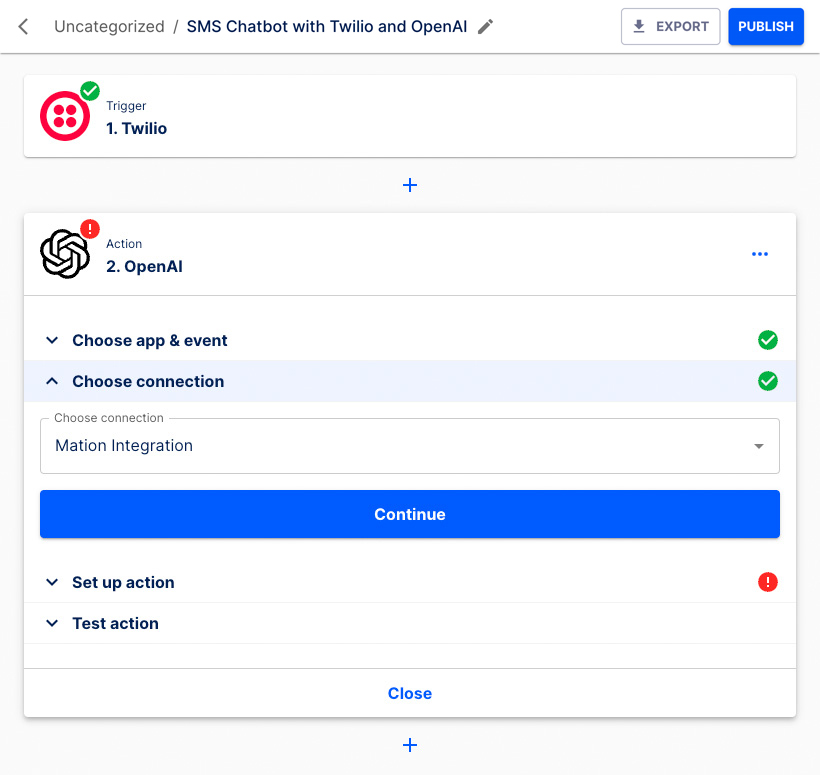This screenshot has height=775, width=820.
Task: Click the Close link at the bottom
Action: [x=410, y=693]
